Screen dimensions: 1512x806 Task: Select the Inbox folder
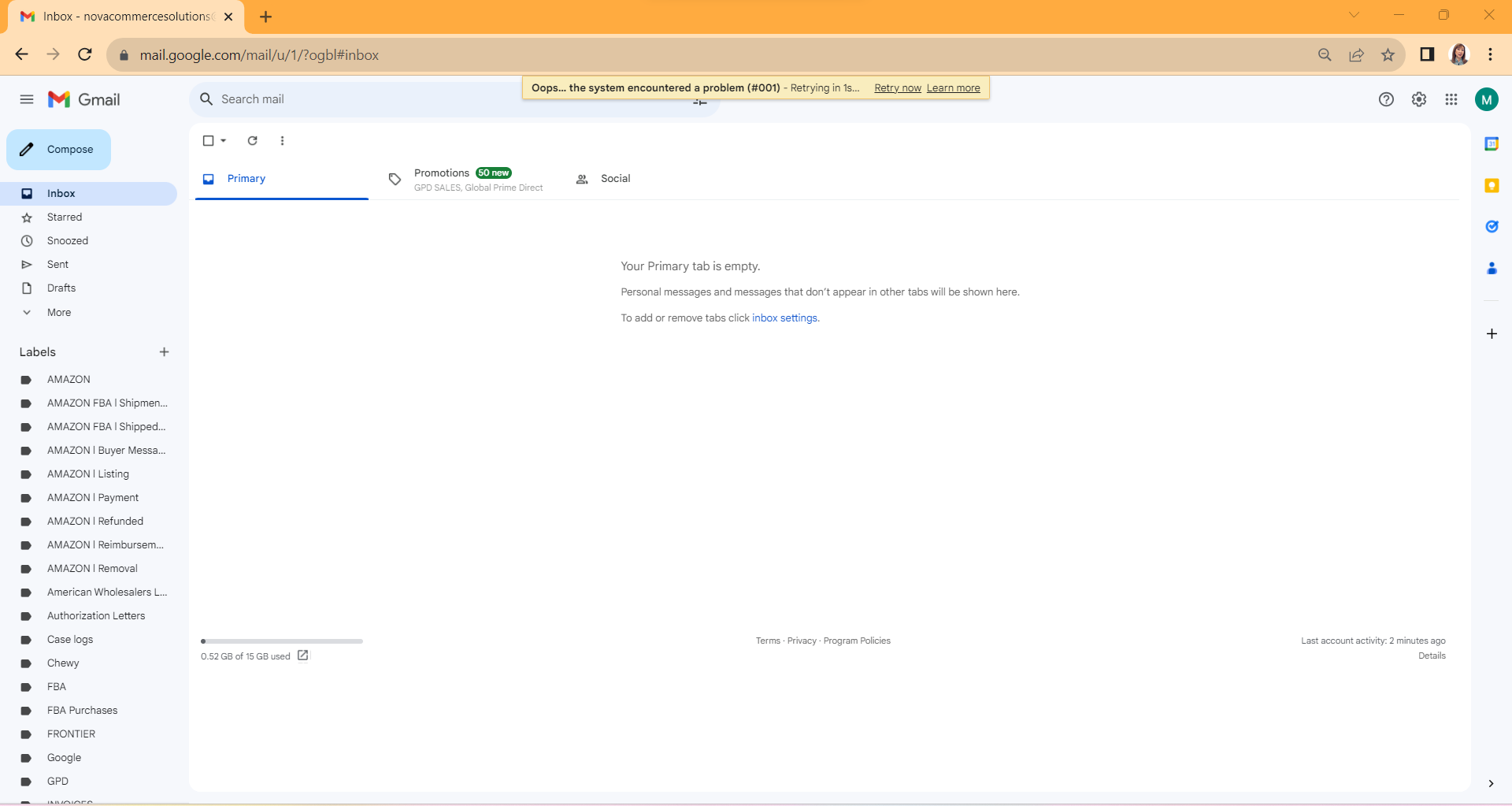[x=88, y=194]
